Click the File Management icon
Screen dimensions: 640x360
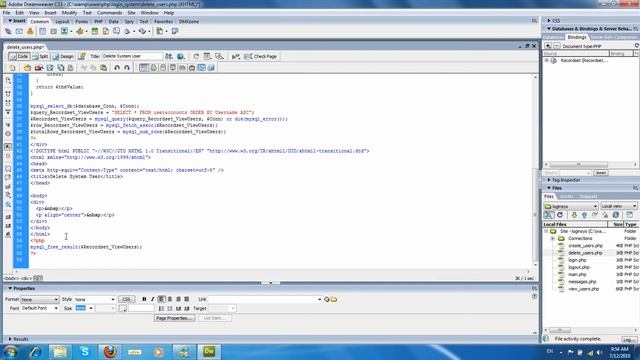point(169,56)
